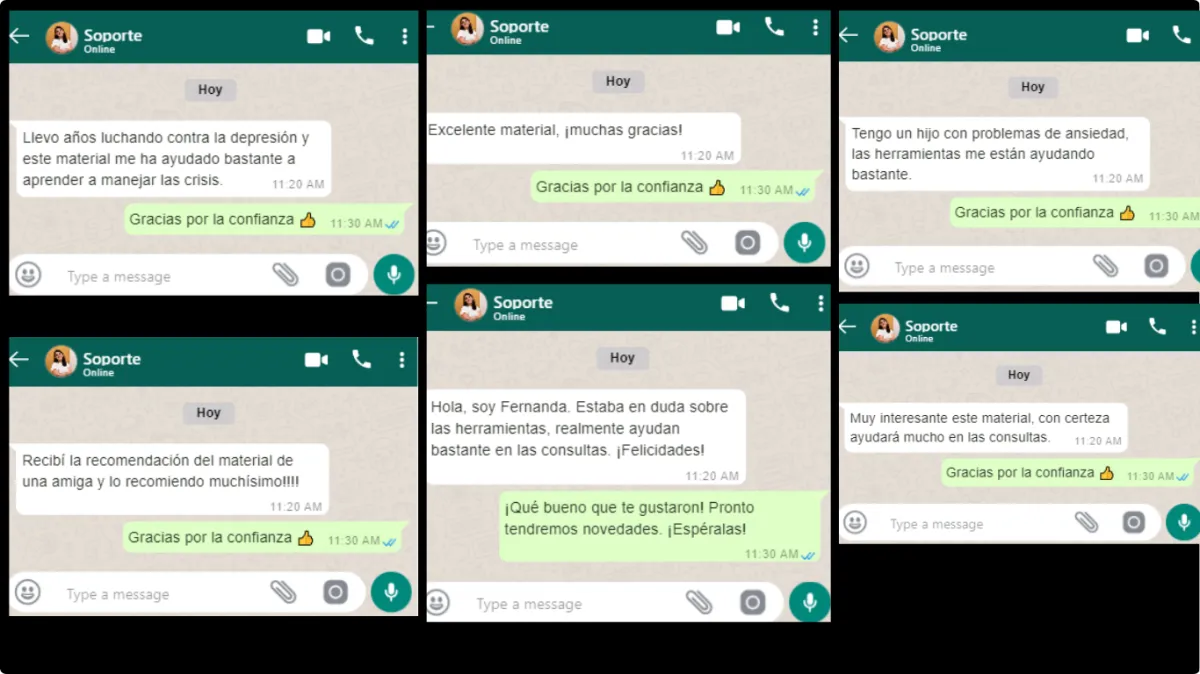Open camera in the 'Muy interesante' chat

(x=1133, y=522)
